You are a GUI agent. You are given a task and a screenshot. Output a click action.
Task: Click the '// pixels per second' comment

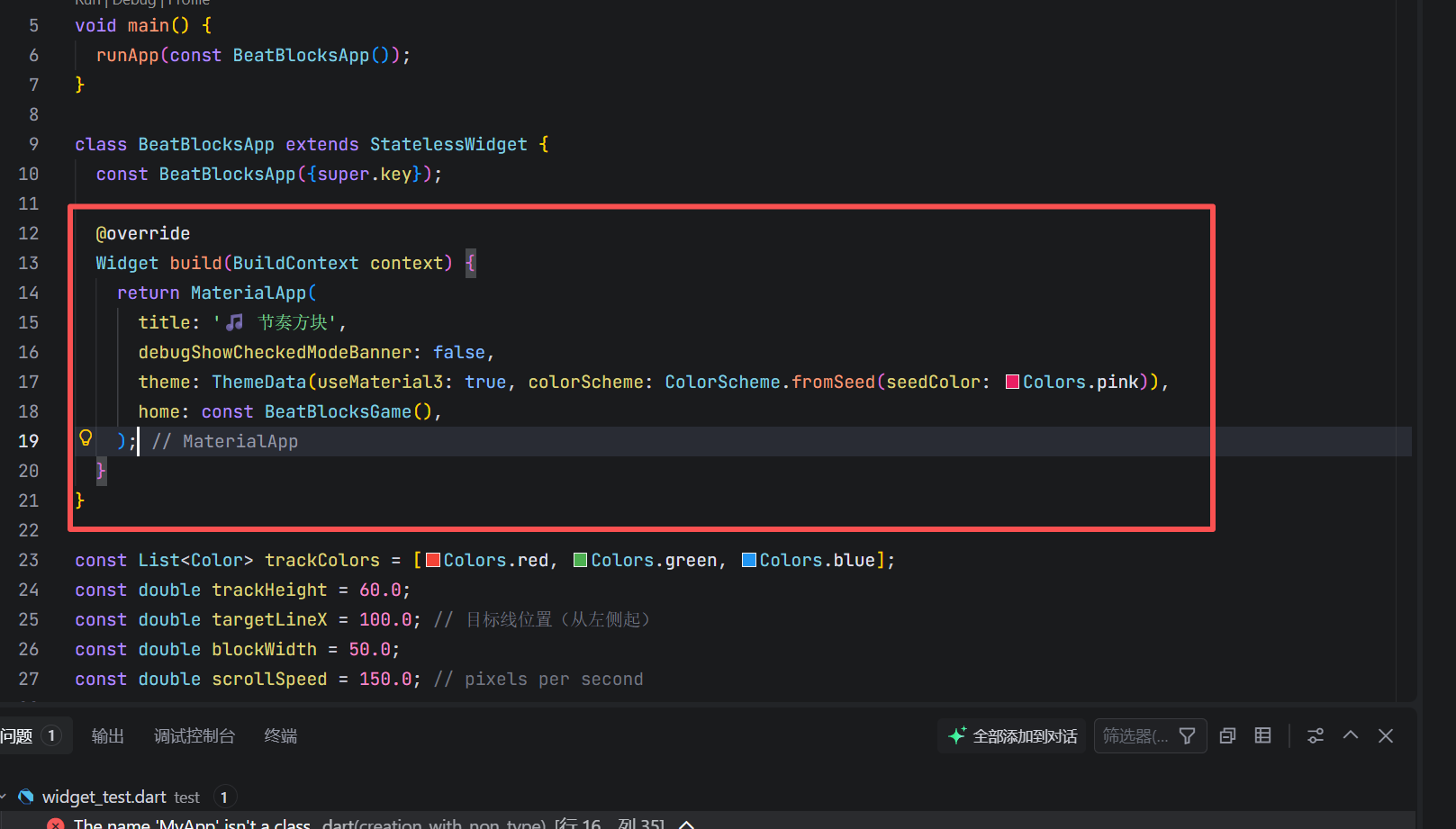click(538, 679)
